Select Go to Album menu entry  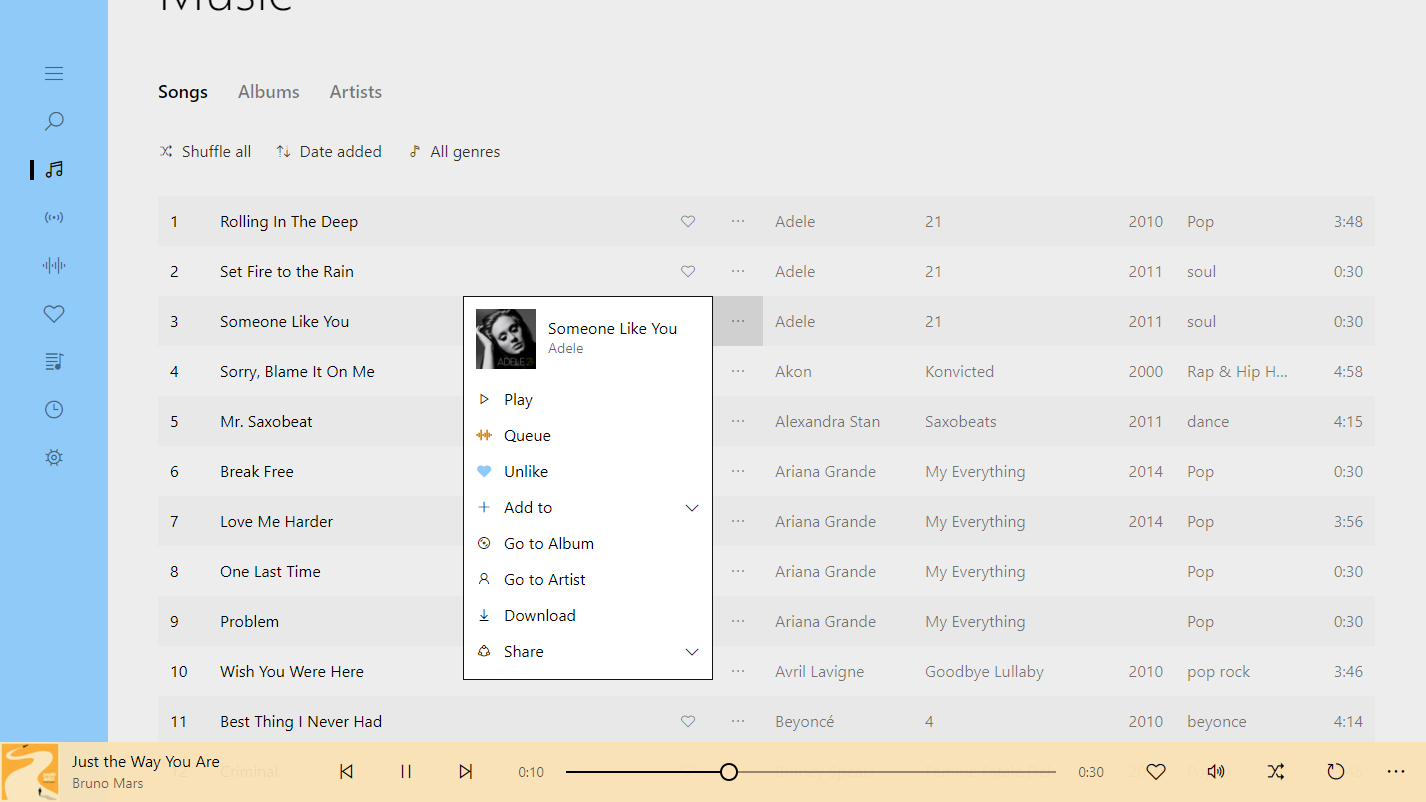tap(588, 543)
